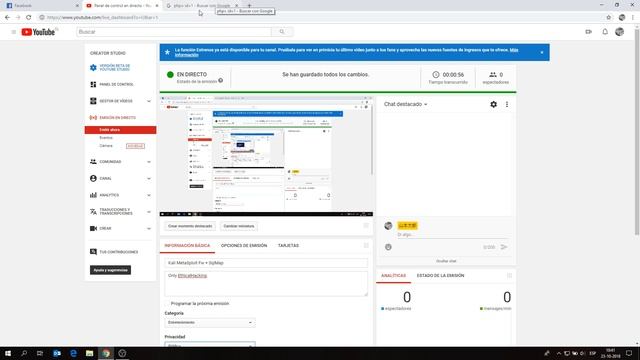The image size is (640, 360).
Task: Click the Emisión en directo broadcast icon
Action: (x=93, y=118)
